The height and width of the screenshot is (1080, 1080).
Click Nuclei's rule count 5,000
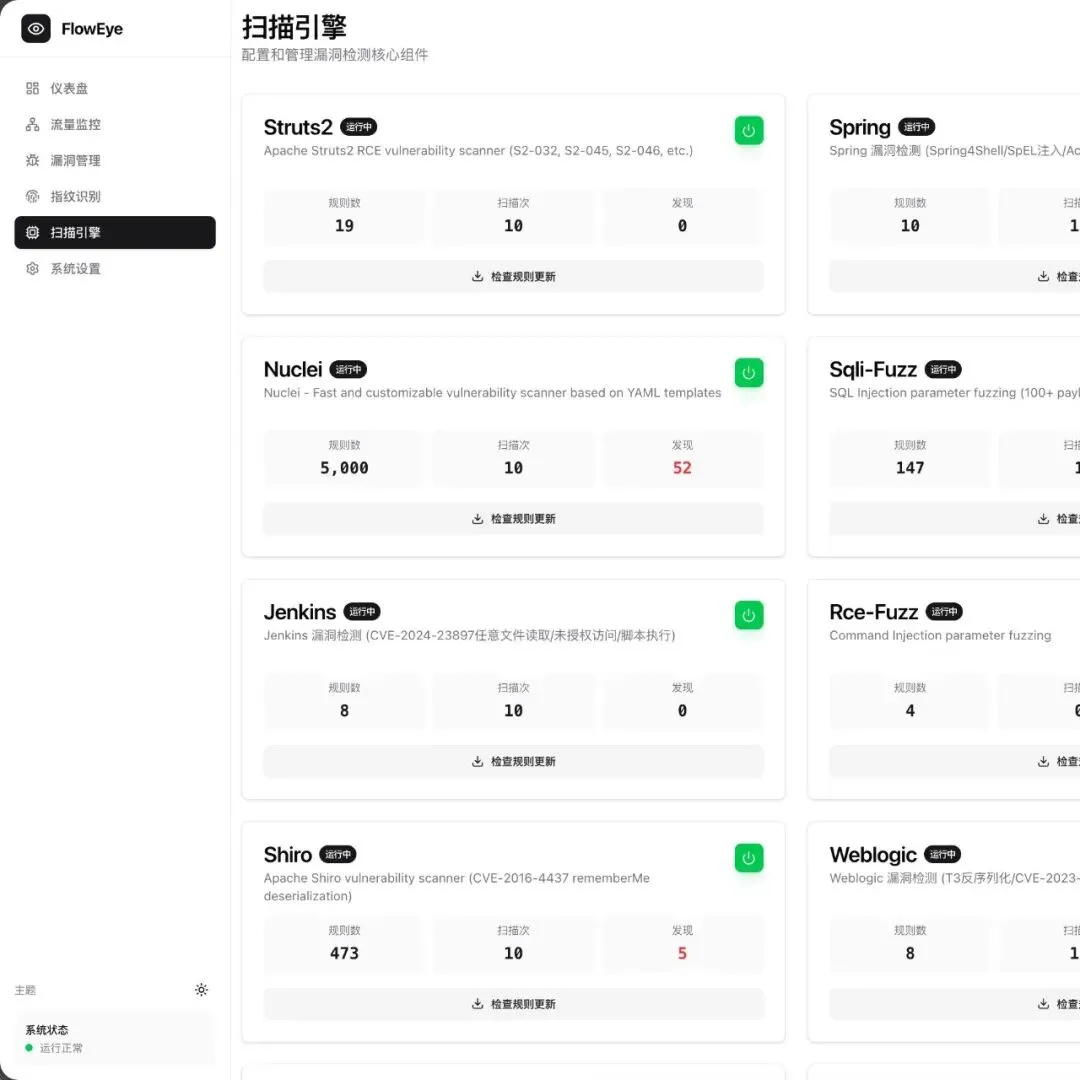click(344, 468)
